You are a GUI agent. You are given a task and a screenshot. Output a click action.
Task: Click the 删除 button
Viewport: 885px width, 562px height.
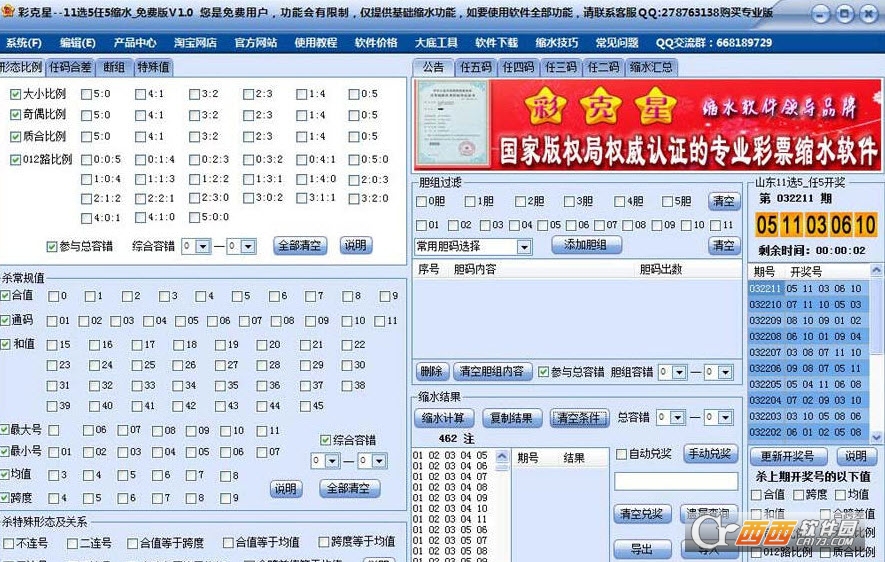pos(432,371)
